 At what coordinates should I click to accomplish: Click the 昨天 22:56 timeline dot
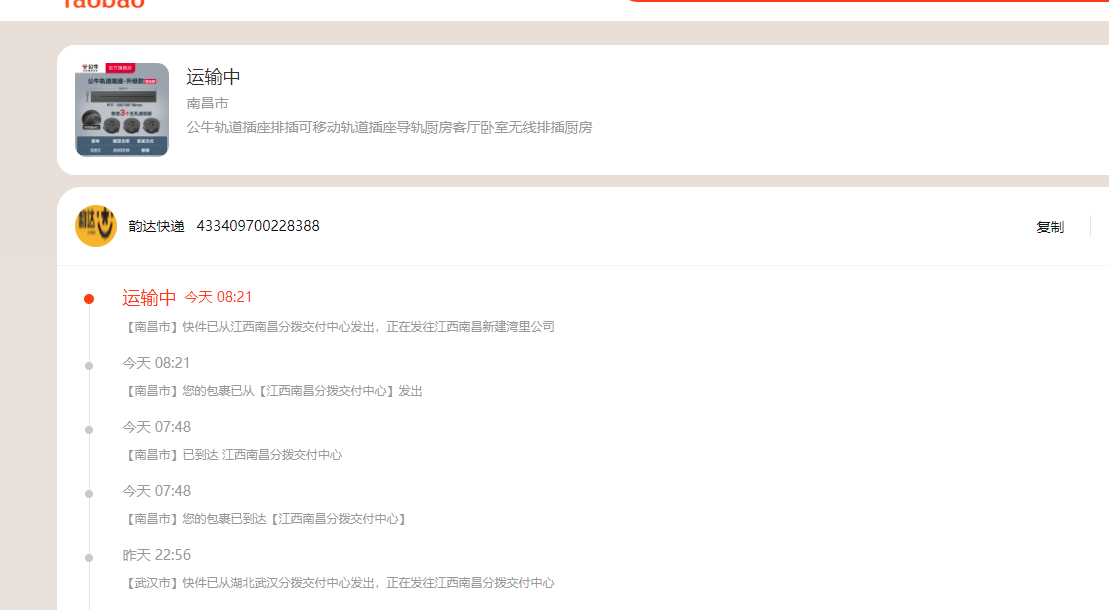(89, 558)
